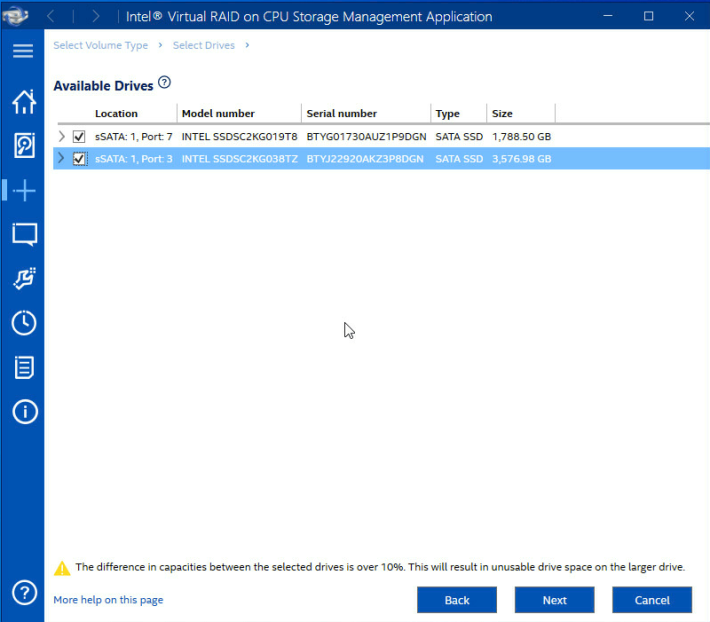Open the hamburger menu in sidebar
Screen dimensions: 710x622
pos(23,51)
